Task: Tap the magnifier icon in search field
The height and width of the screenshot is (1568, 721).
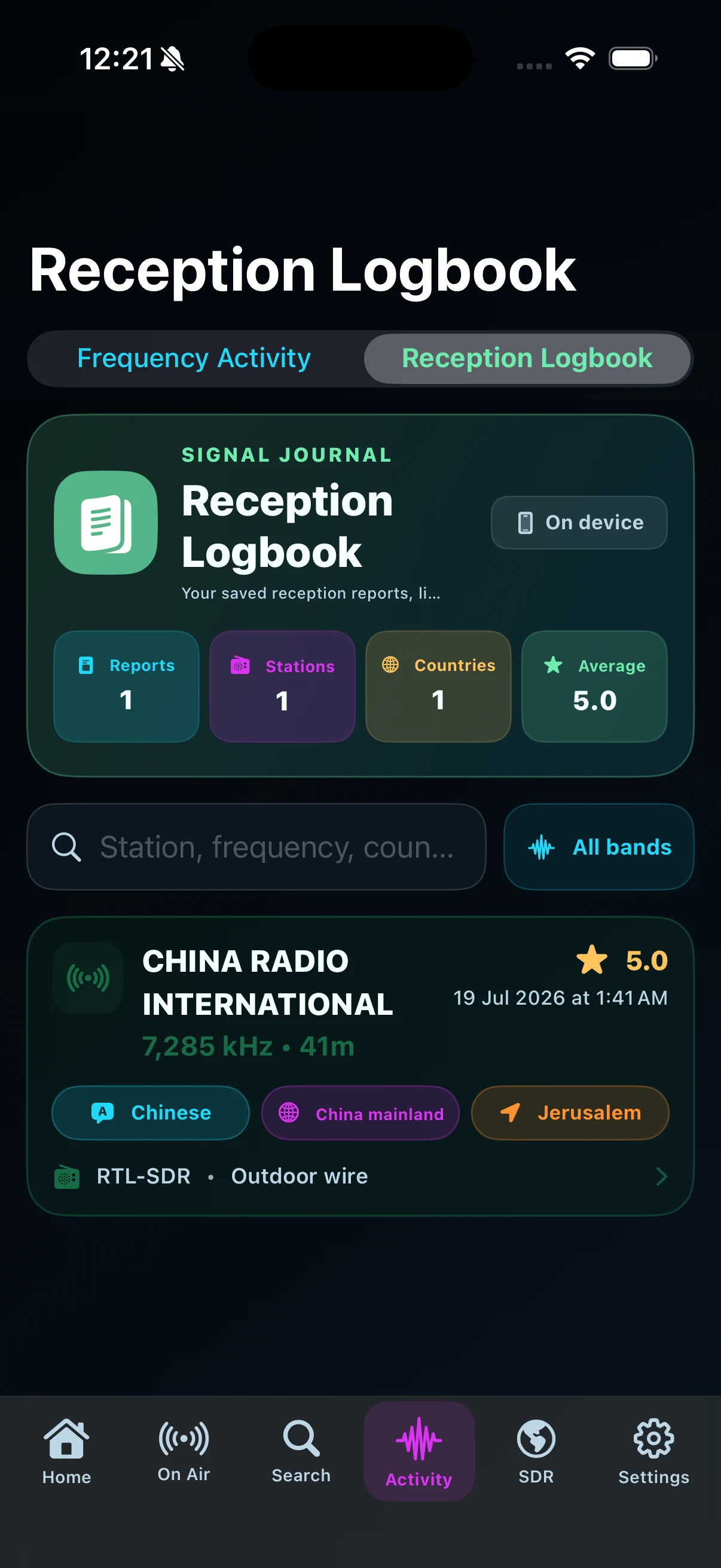Action: 66,847
